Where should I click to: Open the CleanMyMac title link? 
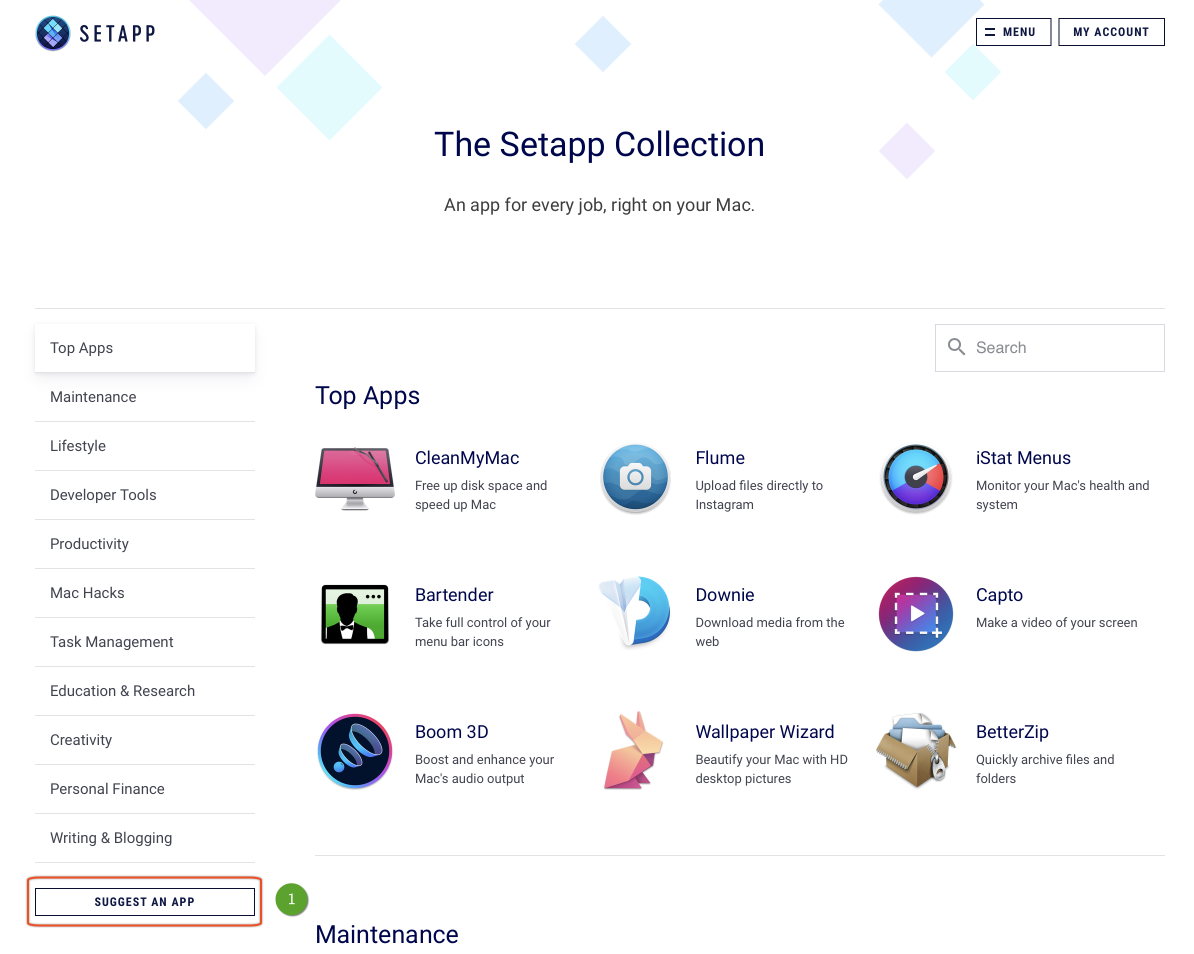coord(467,458)
